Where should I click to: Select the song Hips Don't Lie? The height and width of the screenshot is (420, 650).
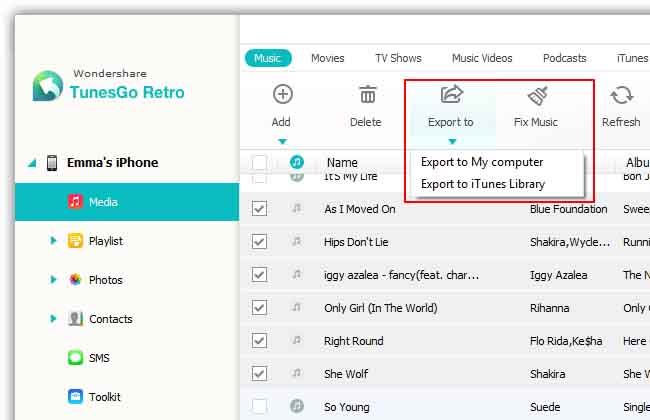(356, 242)
